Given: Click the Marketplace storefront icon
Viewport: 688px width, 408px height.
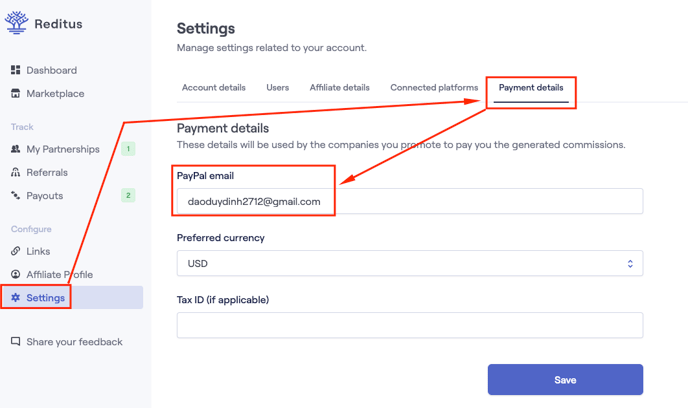Looking at the screenshot, I should click(15, 93).
